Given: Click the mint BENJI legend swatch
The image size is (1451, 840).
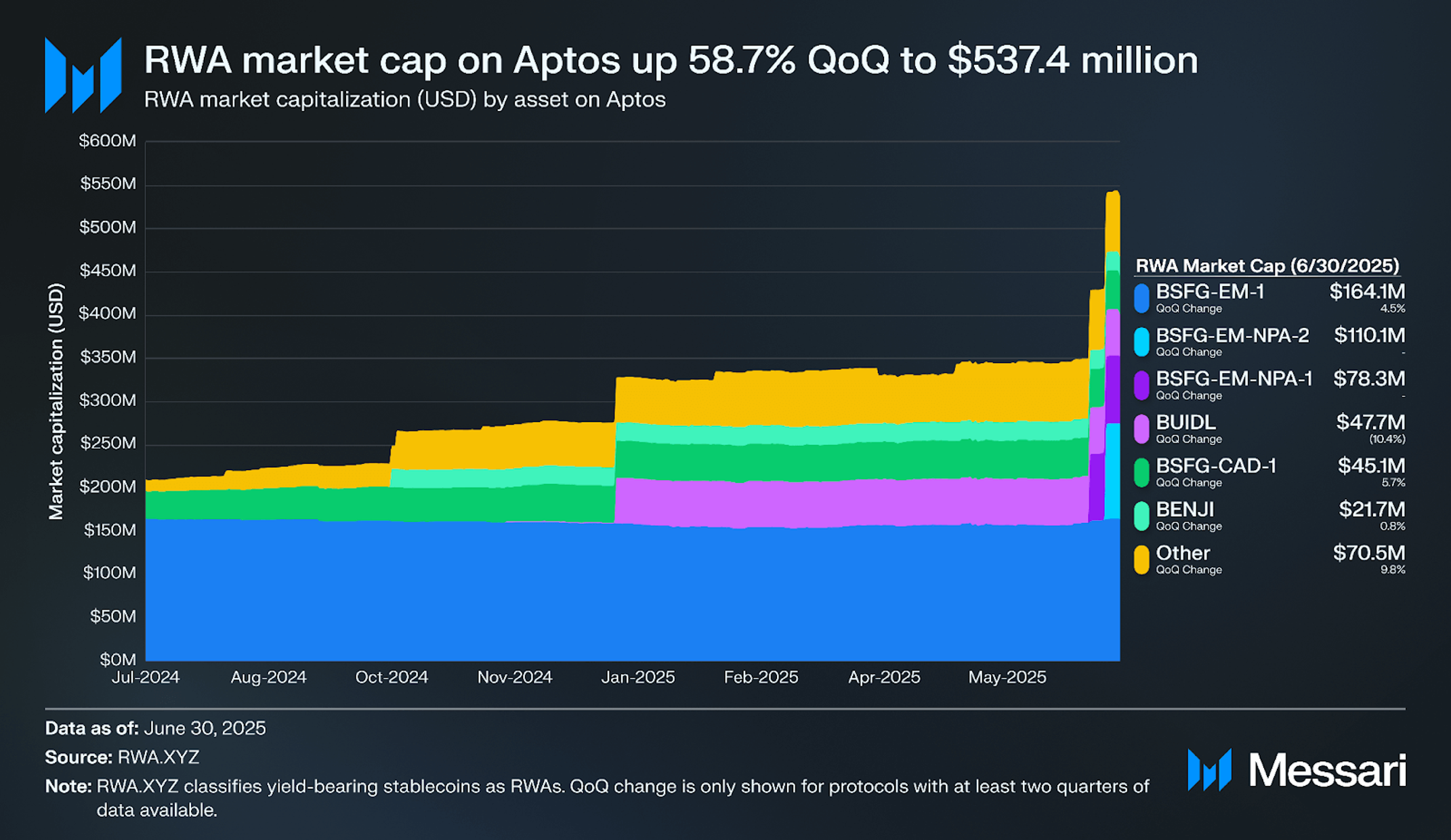Looking at the screenshot, I should pyautogui.click(x=1141, y=516).
